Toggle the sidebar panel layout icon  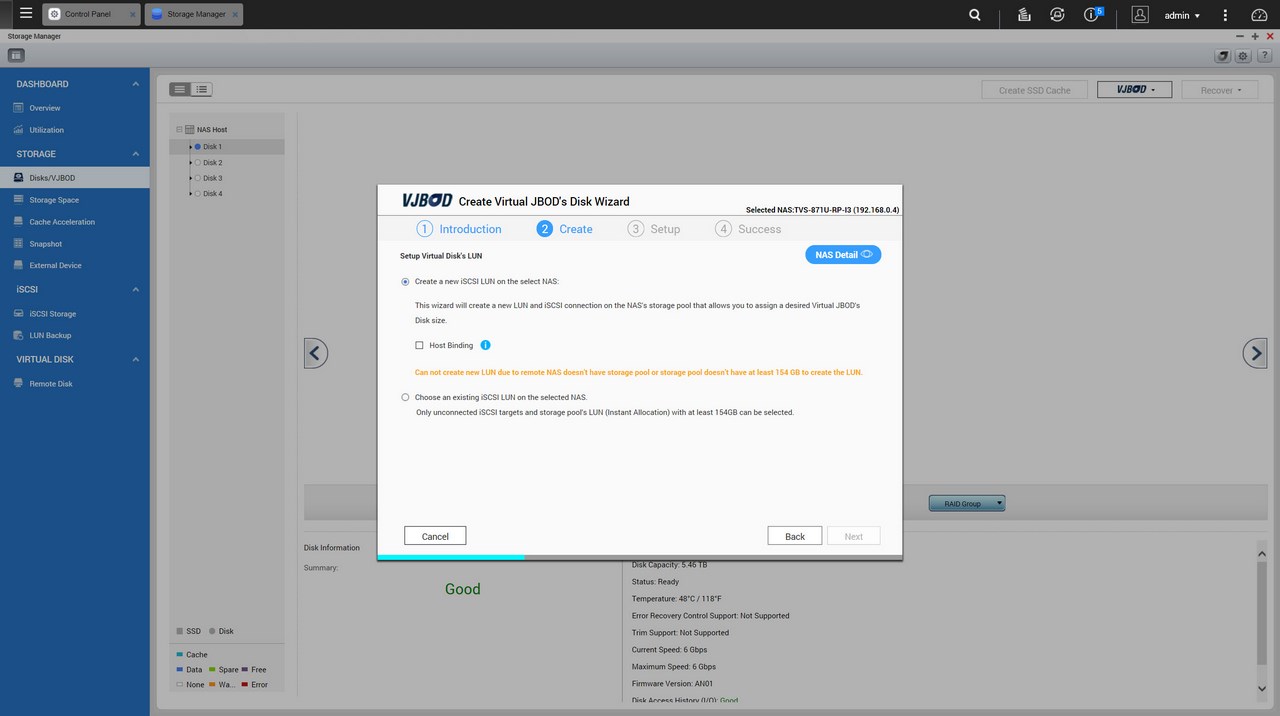(x=16, y=55)
